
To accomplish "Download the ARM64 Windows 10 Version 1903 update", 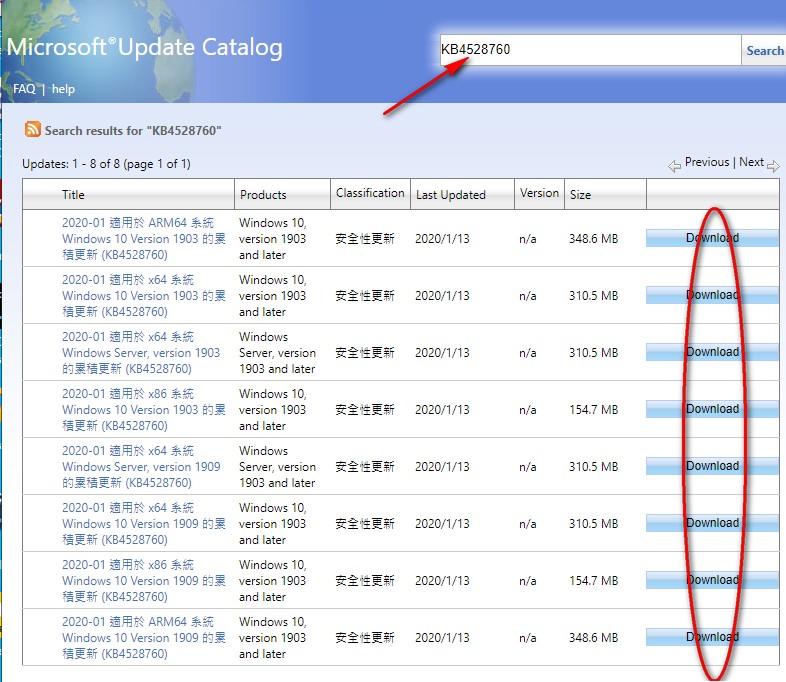I will point(712,238).
